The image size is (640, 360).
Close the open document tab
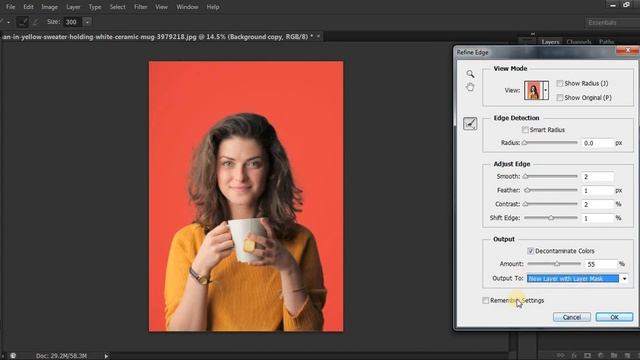pos(318,37)
